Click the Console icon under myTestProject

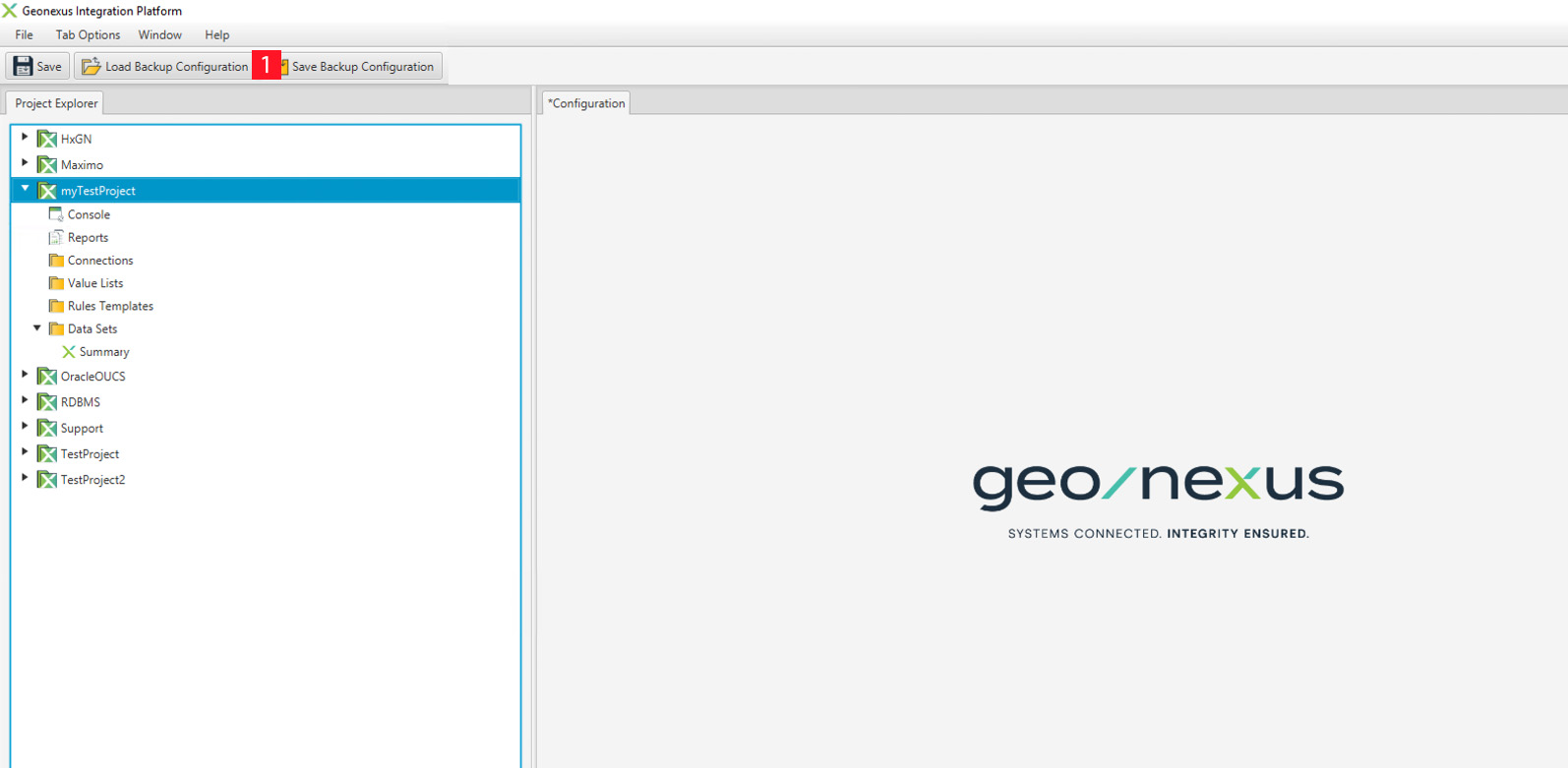pos(56,214)
